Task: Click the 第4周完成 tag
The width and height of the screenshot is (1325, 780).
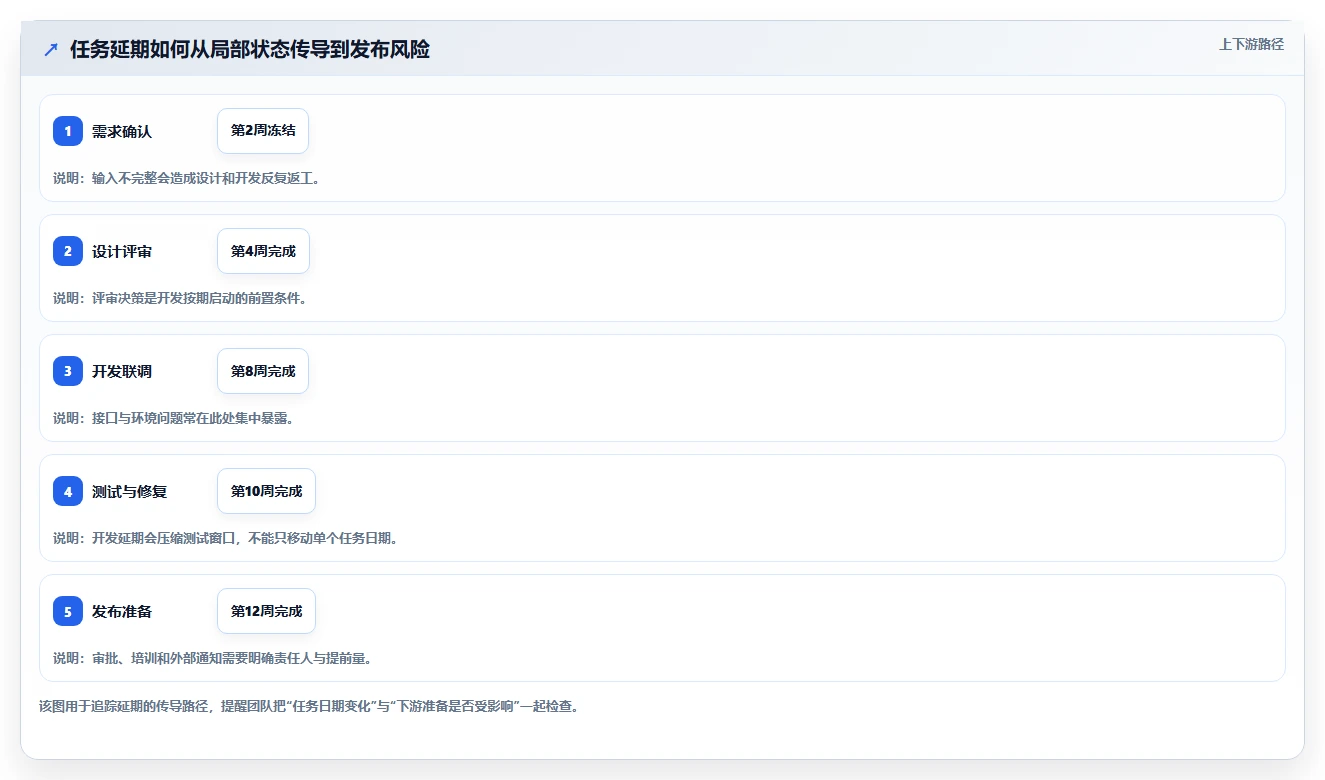Action: pyautogui.click(x=263, y=251)
